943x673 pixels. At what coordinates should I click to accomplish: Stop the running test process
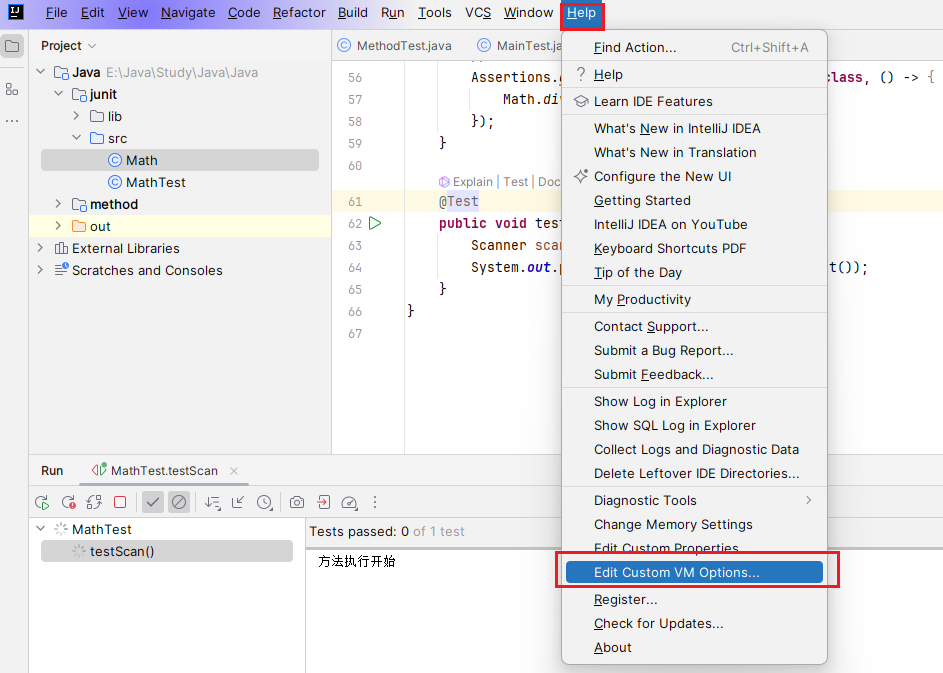pyautogui.click(x=122, y=502)
